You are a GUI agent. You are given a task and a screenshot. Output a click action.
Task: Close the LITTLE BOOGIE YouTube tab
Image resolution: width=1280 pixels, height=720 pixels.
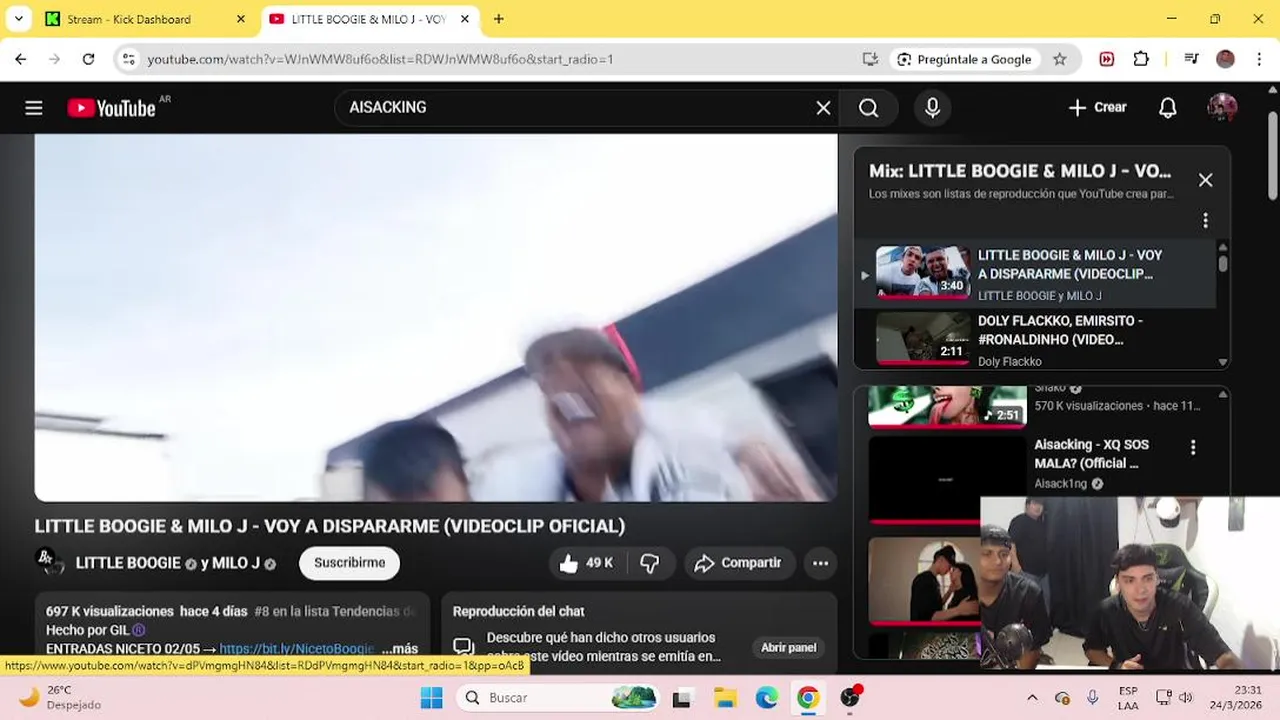pos(465,19)
